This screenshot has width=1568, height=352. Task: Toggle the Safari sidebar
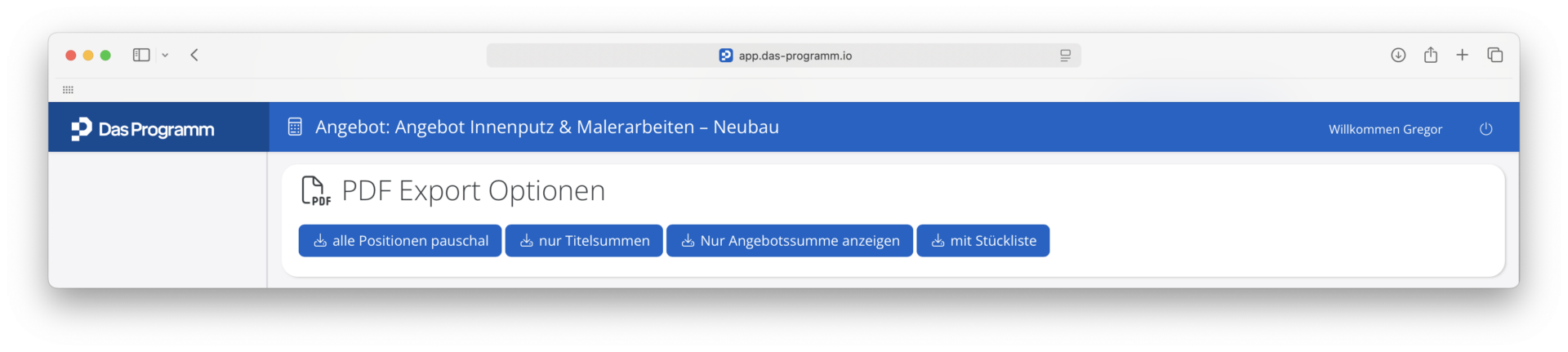coord(141,55)
